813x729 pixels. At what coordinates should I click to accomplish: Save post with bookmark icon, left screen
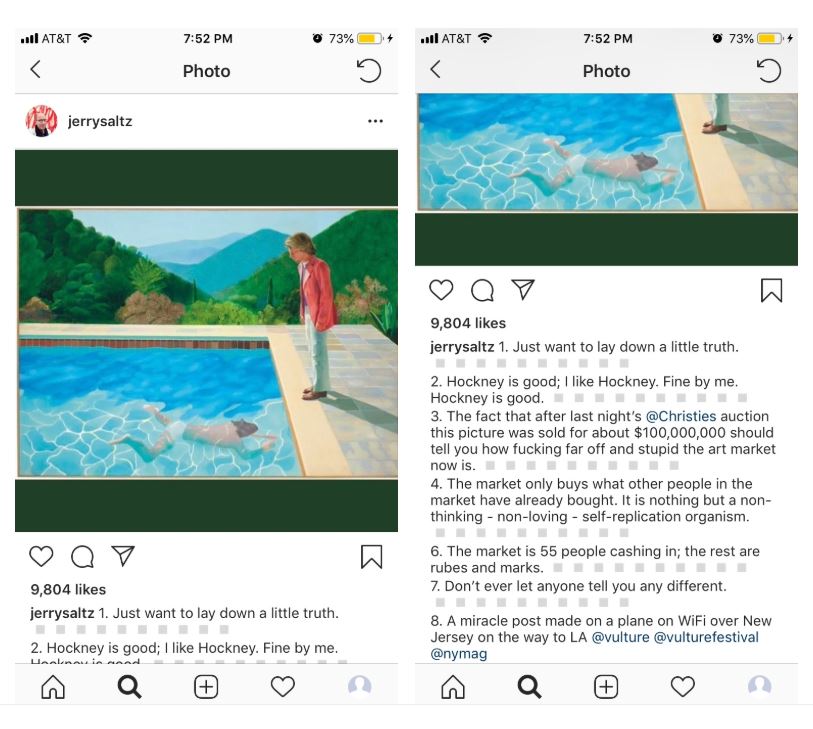[371, 557]
